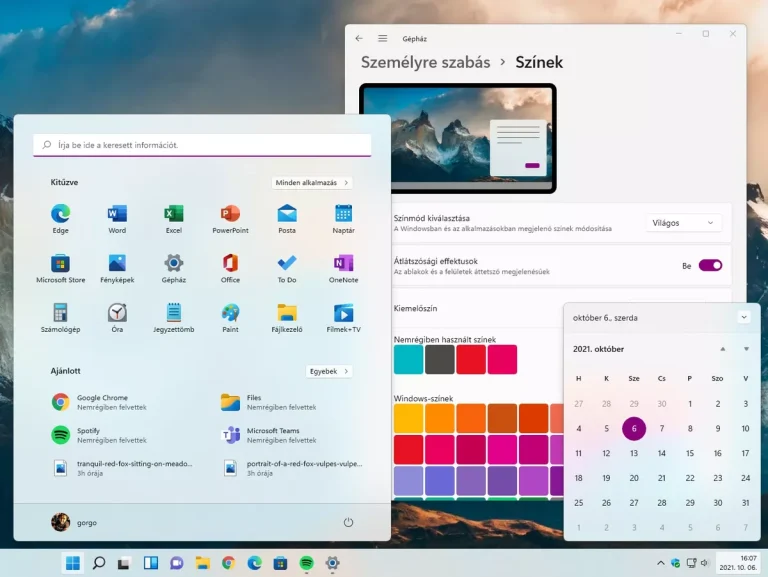Open the Óra clock app

(x=117, y=318)
